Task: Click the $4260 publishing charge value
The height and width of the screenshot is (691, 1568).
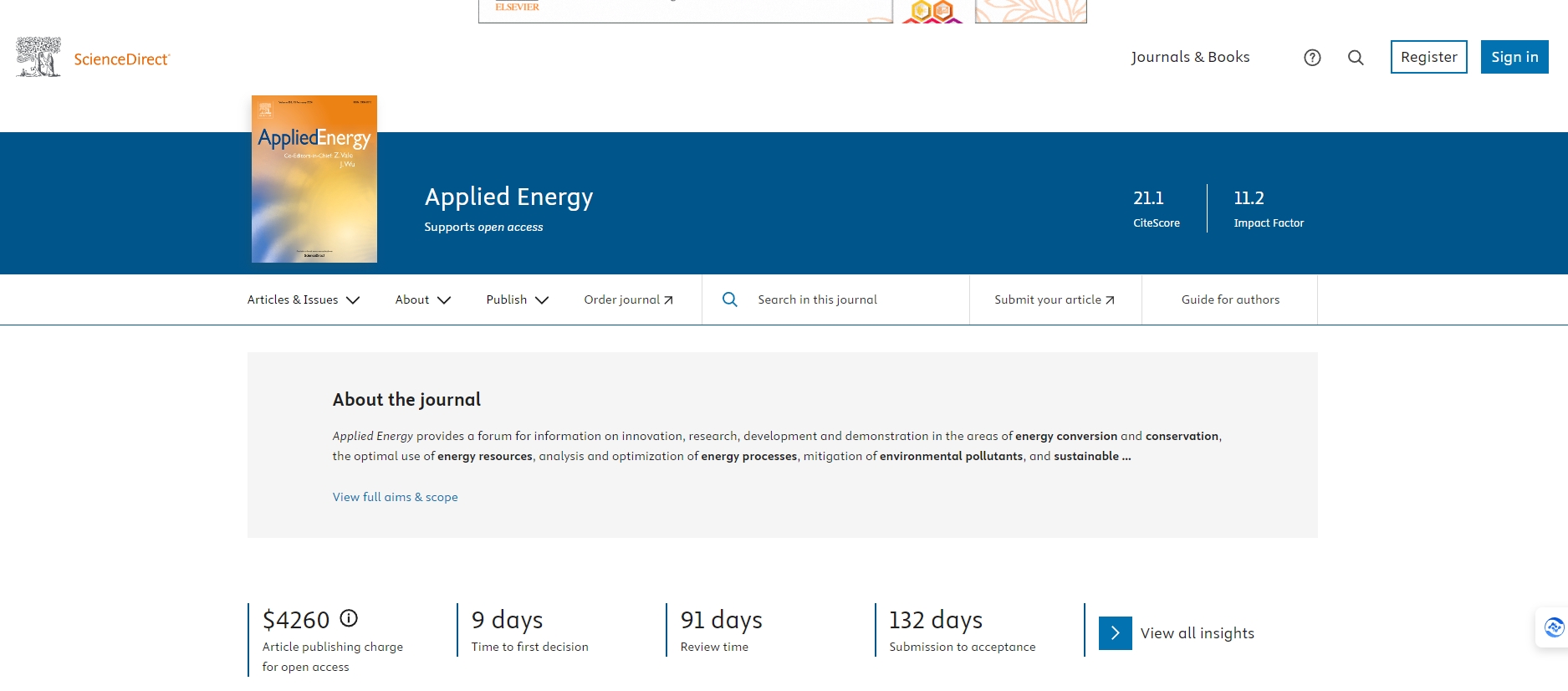Action: click(x=296, y=620)
